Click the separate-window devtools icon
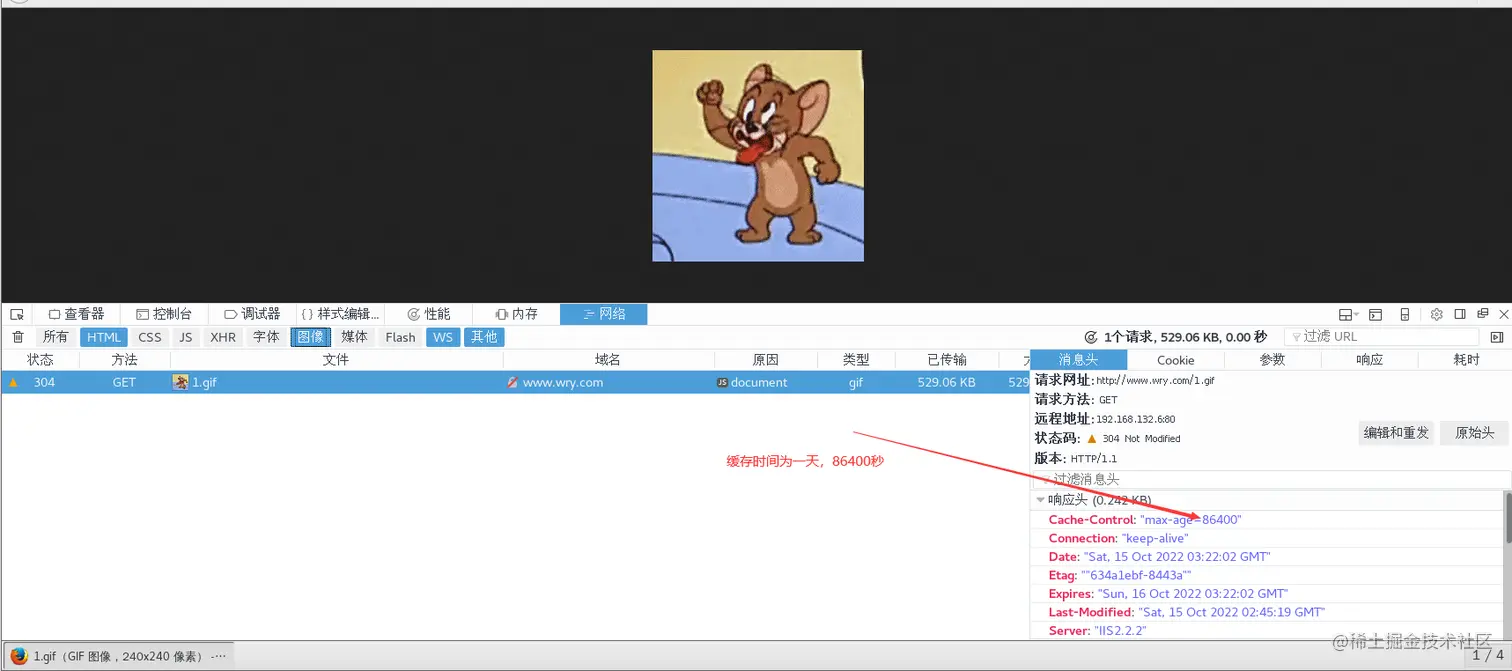 tap(1483, 314)
